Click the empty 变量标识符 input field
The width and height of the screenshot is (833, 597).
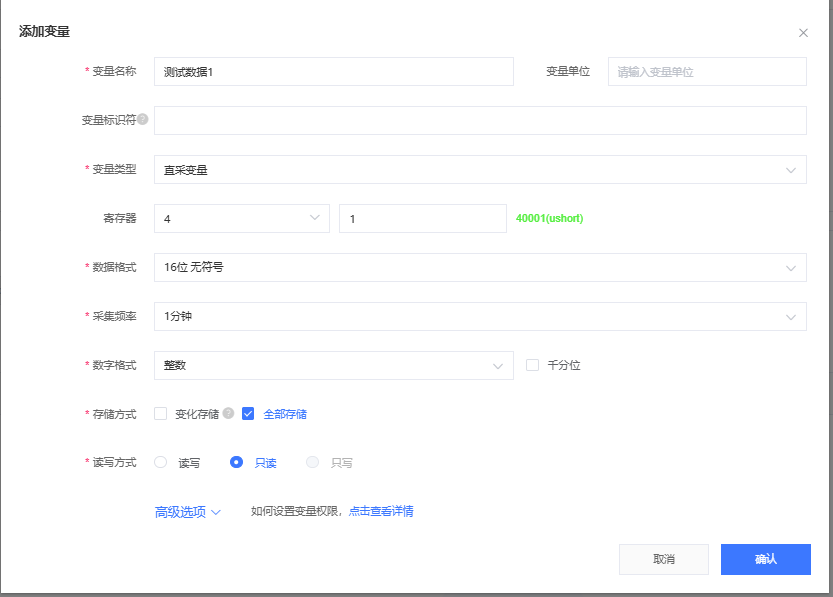pos(480,121)
